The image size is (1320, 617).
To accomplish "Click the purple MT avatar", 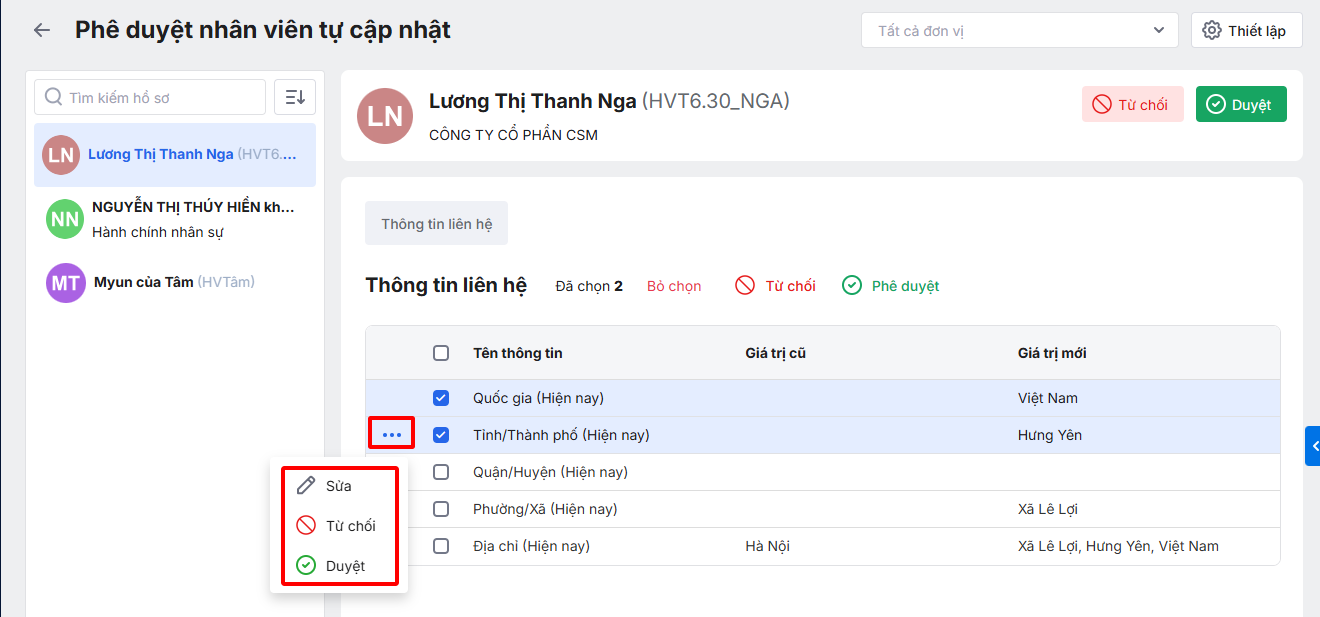I will pyautogui.click(x=66, y=283).
